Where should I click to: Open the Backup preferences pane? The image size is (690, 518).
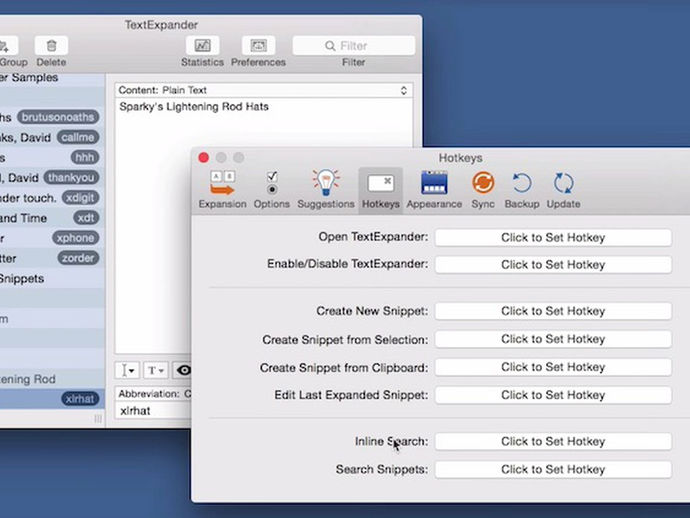click(x=522, y=189)
